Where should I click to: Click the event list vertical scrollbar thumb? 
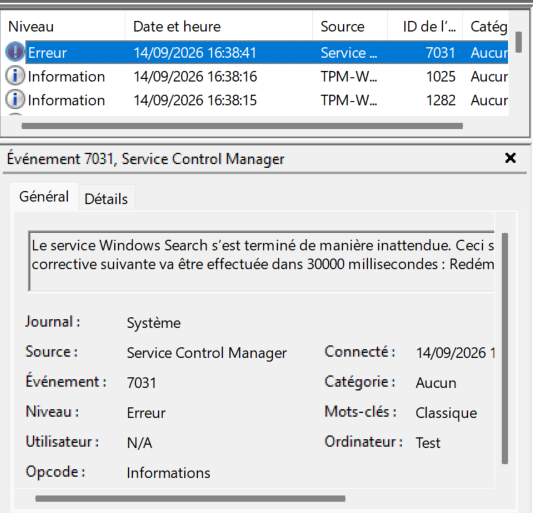tap(518, 42)
